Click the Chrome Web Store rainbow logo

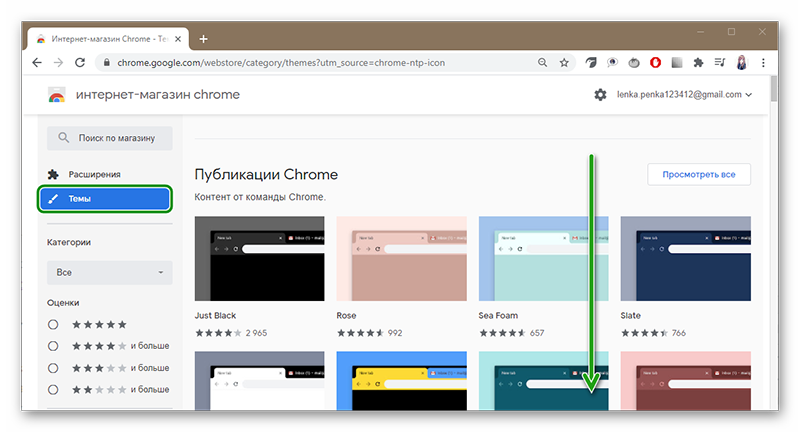57,95
